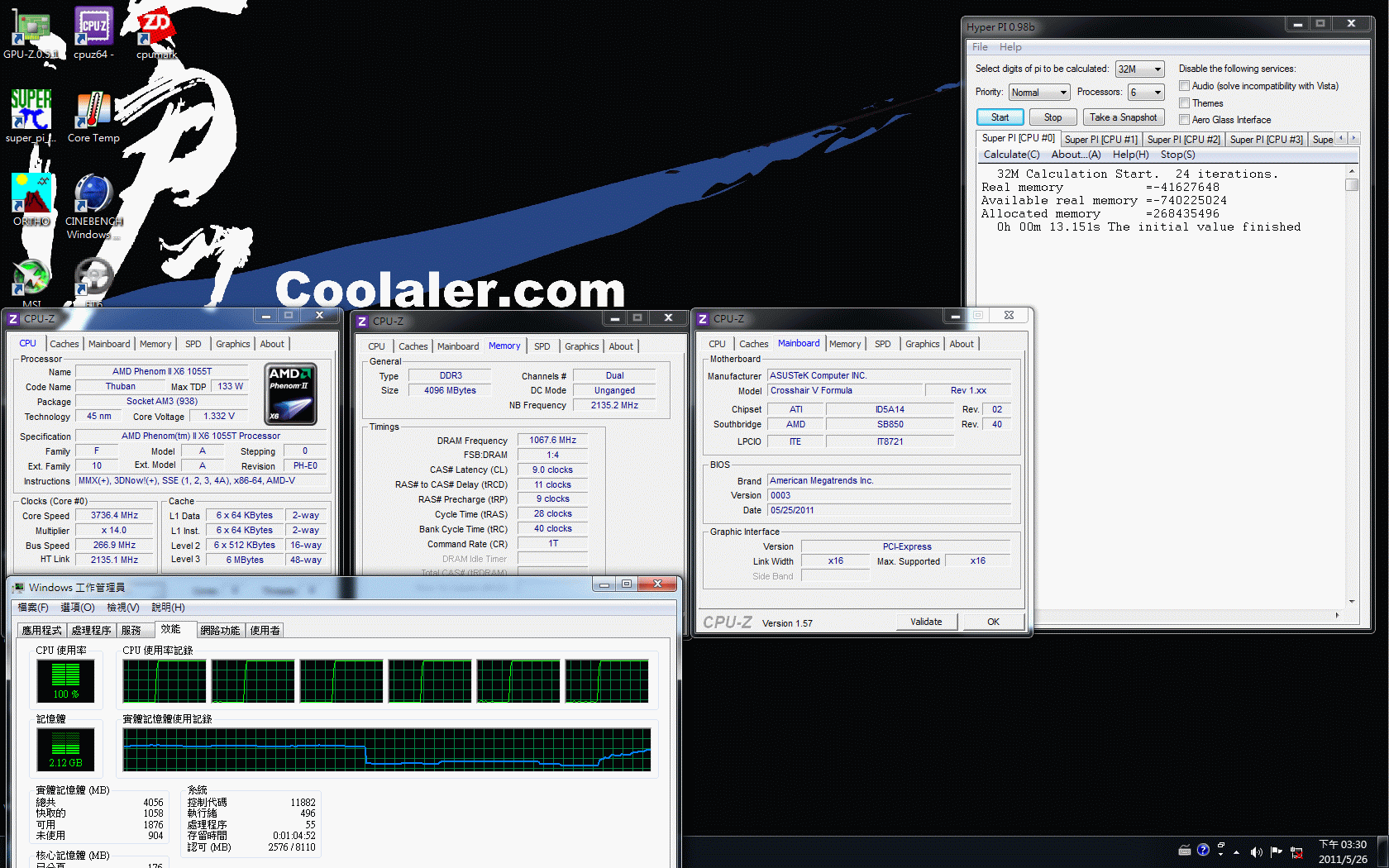Open Calculate(C) menu in Super PI
The width and height of the screenshot is (1389, 868).
point(1011,155)
